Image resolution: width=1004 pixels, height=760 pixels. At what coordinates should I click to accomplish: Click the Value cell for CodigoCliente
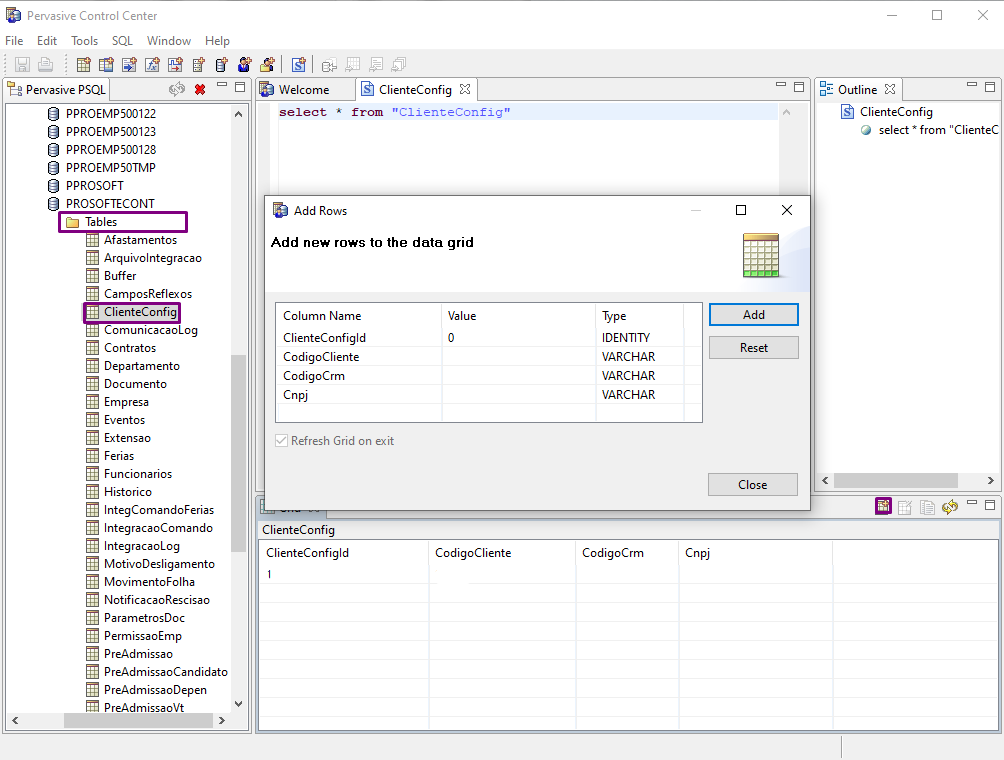point(518,357)
